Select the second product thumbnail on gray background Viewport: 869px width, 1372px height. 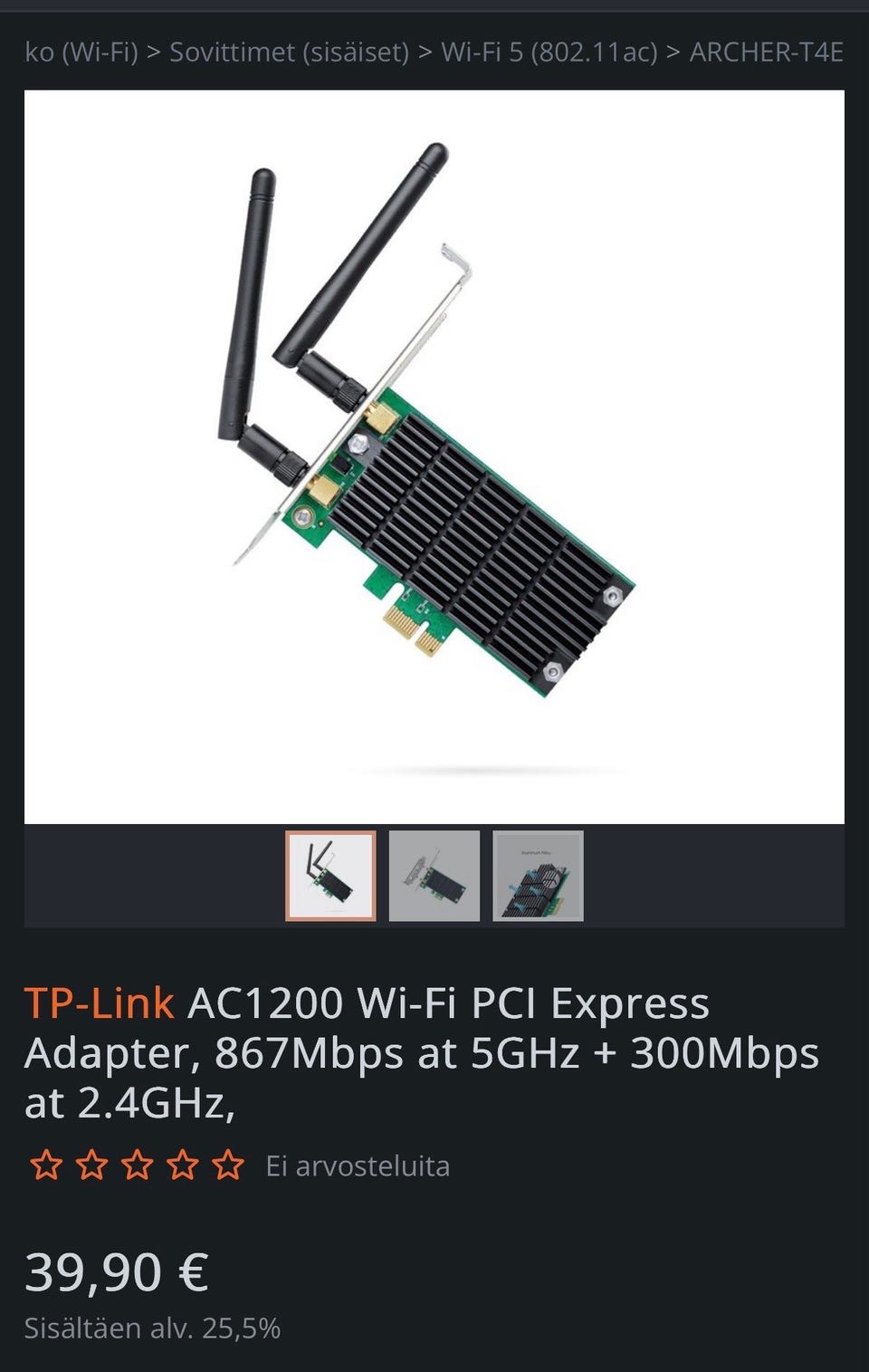(x=434, y=876)
